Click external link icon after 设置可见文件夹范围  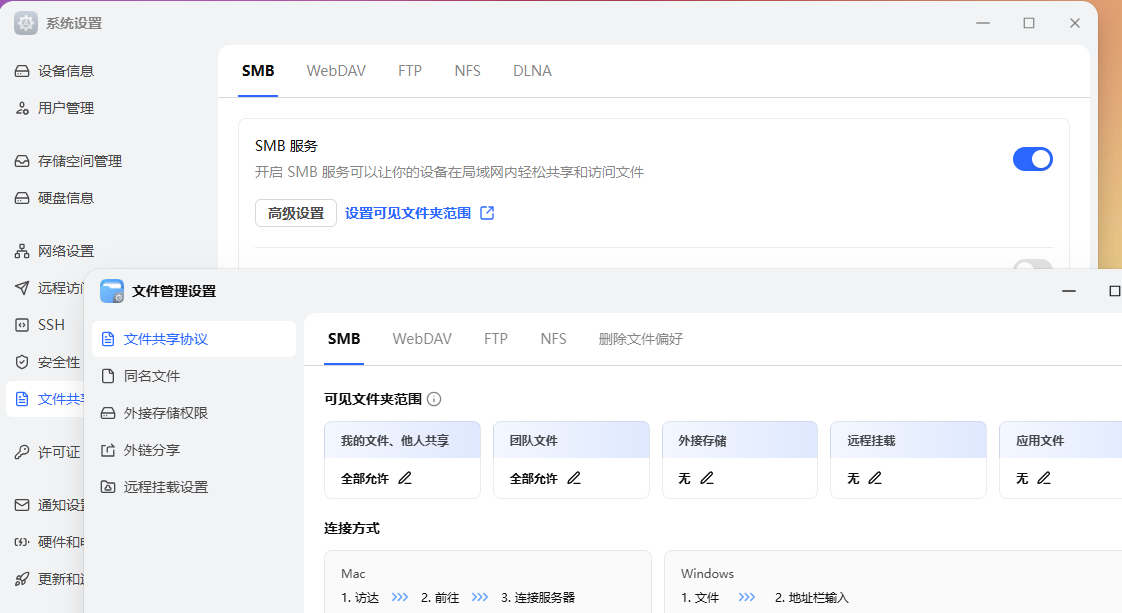[x=487, y=213]
